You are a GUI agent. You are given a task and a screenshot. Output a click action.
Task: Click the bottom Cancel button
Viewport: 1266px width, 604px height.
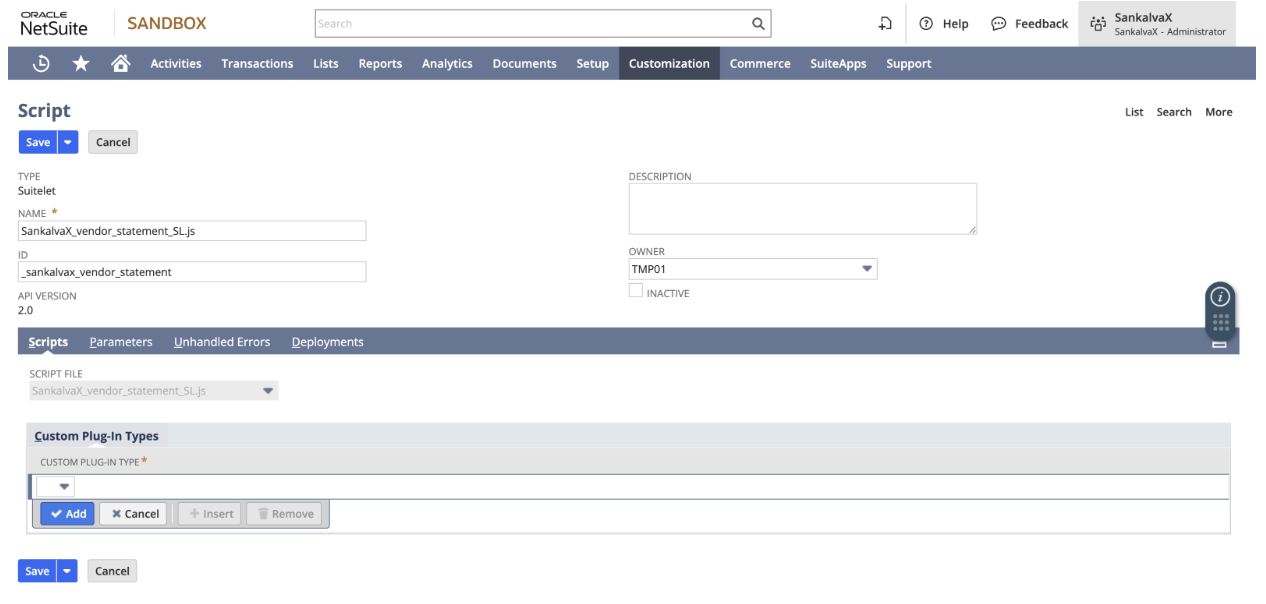click(112, 571)
